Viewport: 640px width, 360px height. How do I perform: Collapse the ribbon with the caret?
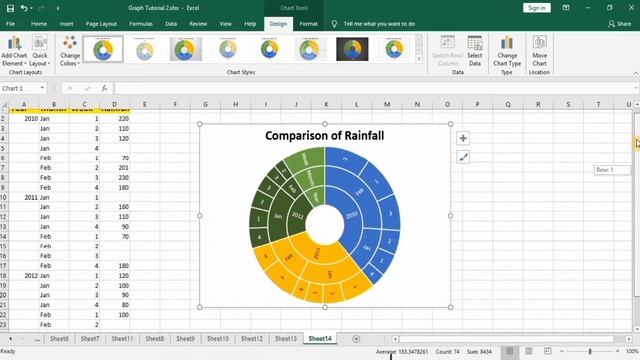coord(636,73)
